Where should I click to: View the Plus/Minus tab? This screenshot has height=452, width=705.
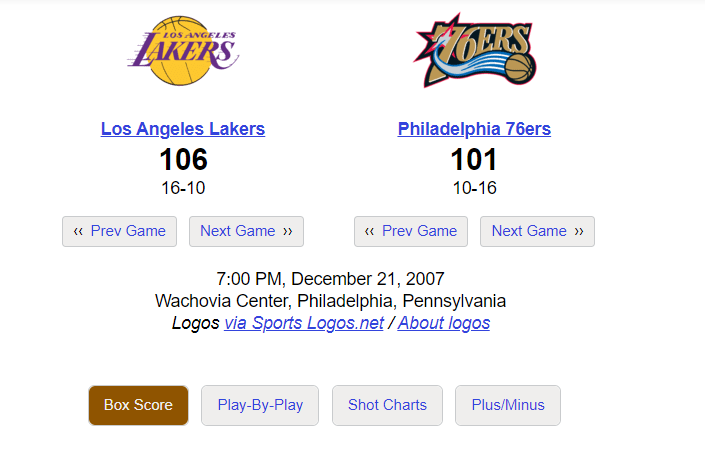[508, 405]
